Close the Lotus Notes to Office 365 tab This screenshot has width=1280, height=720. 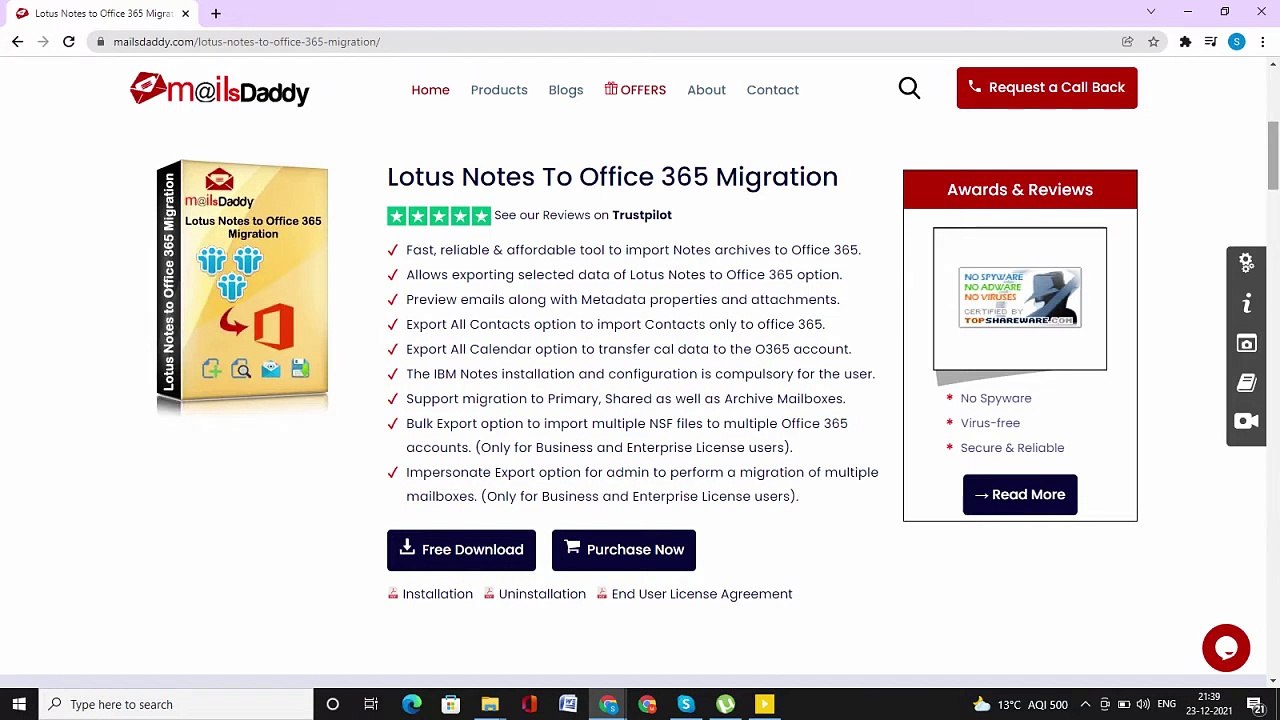(185, 13)
